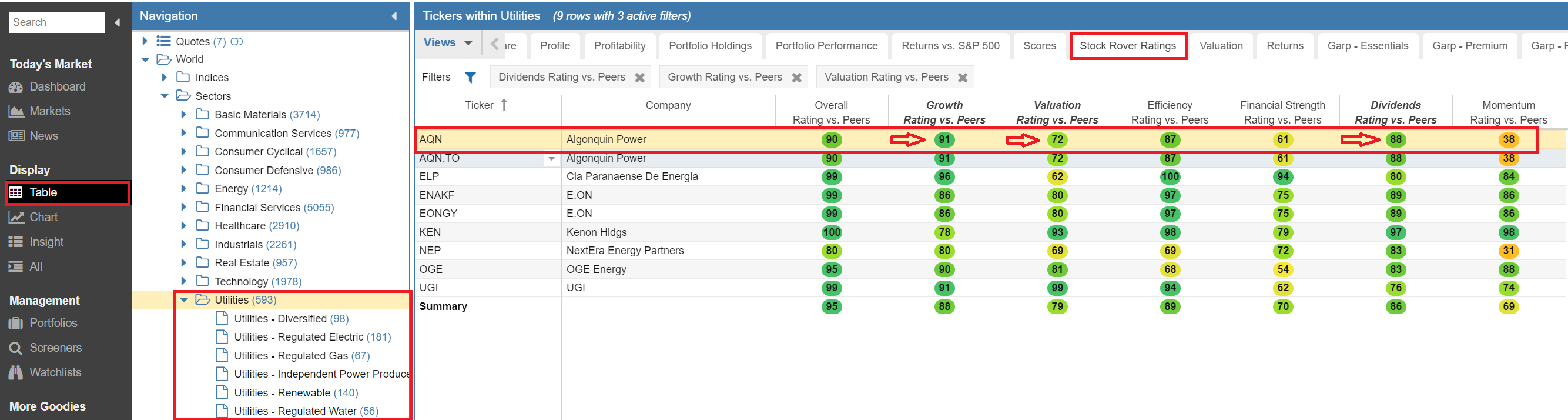The image size is (1568, 420).
Task: Open the 3 active filters link
Action: click(652, 16)
